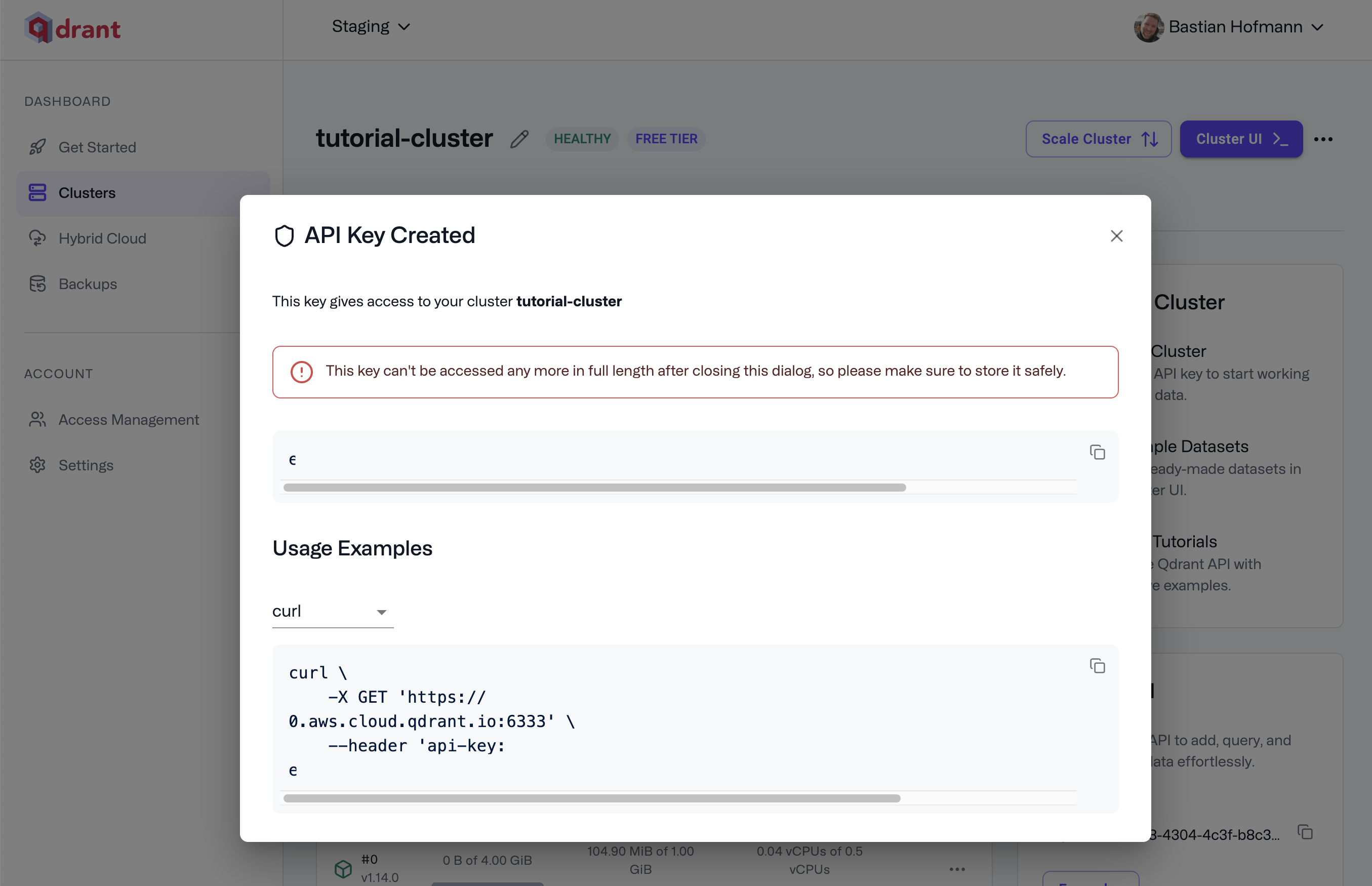Copy the curl usage example snippet
Viewport: 1372px width, 886px height.
click(1097, 666)
